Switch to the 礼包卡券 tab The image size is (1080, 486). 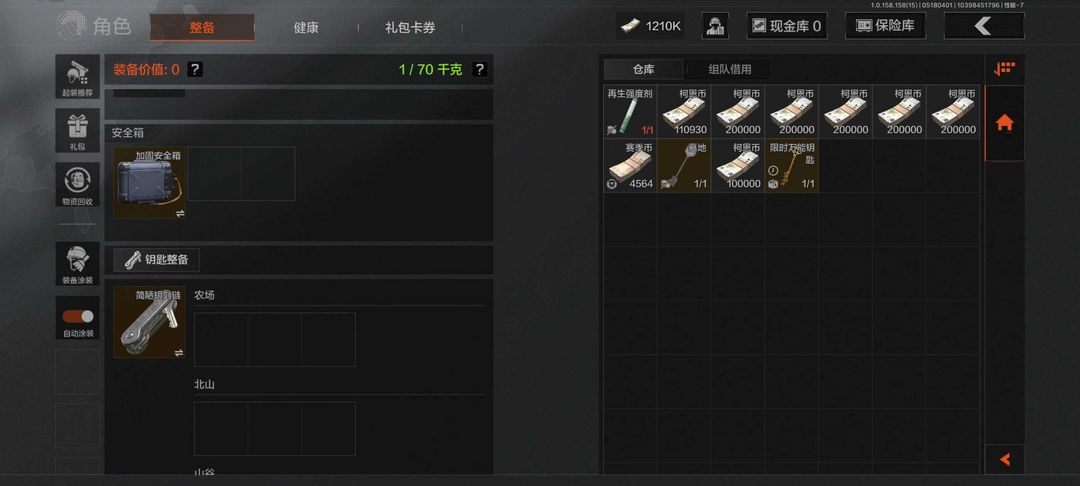410,28
